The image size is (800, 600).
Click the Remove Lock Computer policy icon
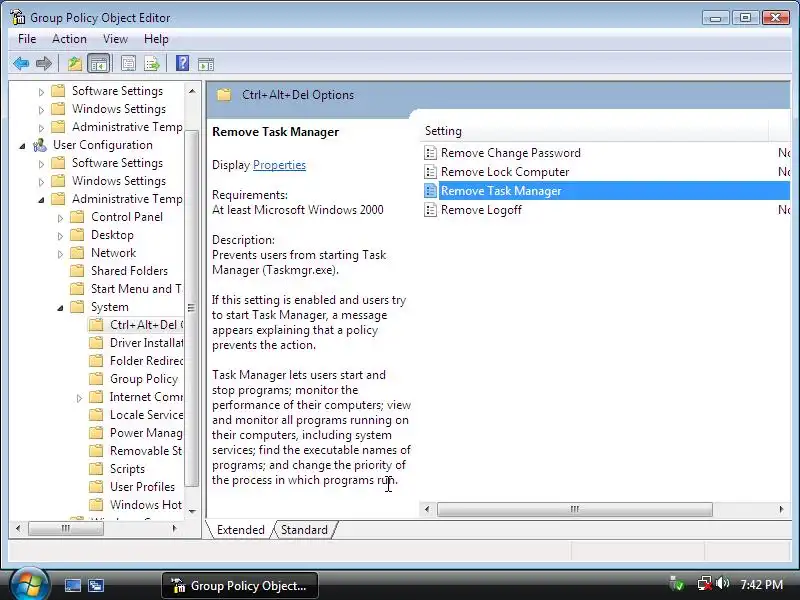click(x=431, y=171)
